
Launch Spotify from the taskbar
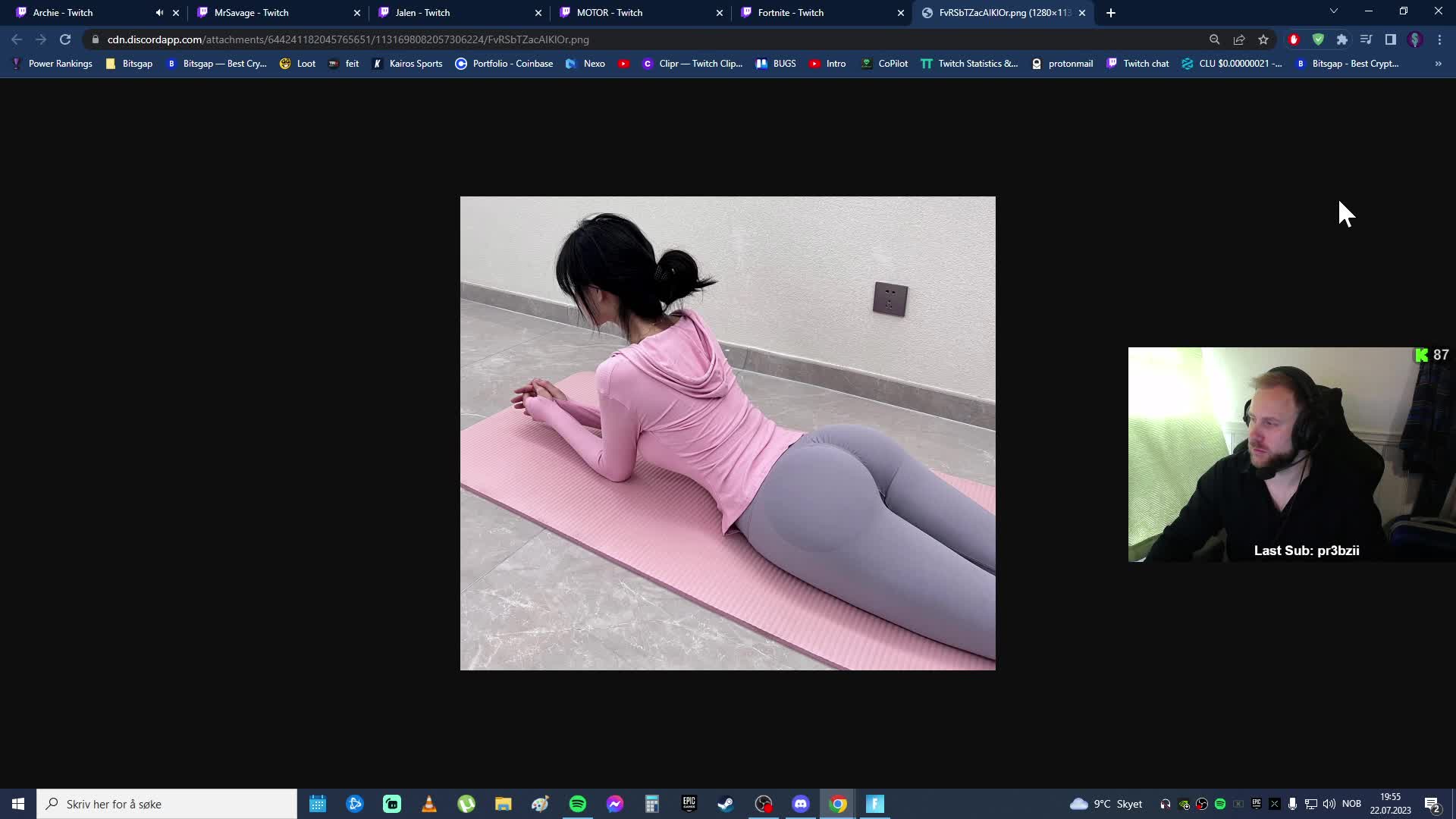pyautogui.click(x=578, y=804)
